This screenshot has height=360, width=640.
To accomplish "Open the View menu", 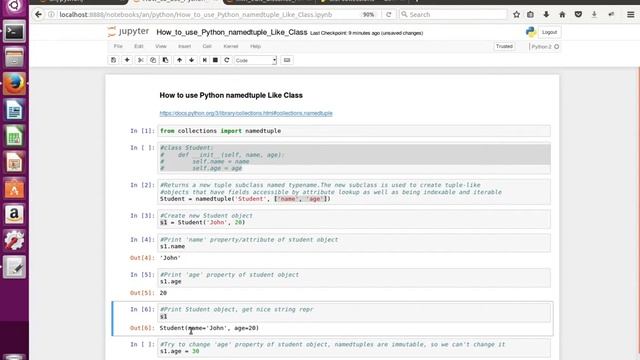I will (160, 46).
